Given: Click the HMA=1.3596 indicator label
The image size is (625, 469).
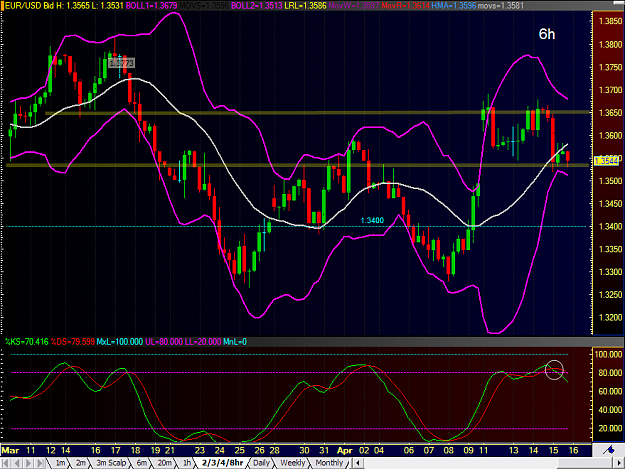Looking at the screenshot, I should click(454, 6).
